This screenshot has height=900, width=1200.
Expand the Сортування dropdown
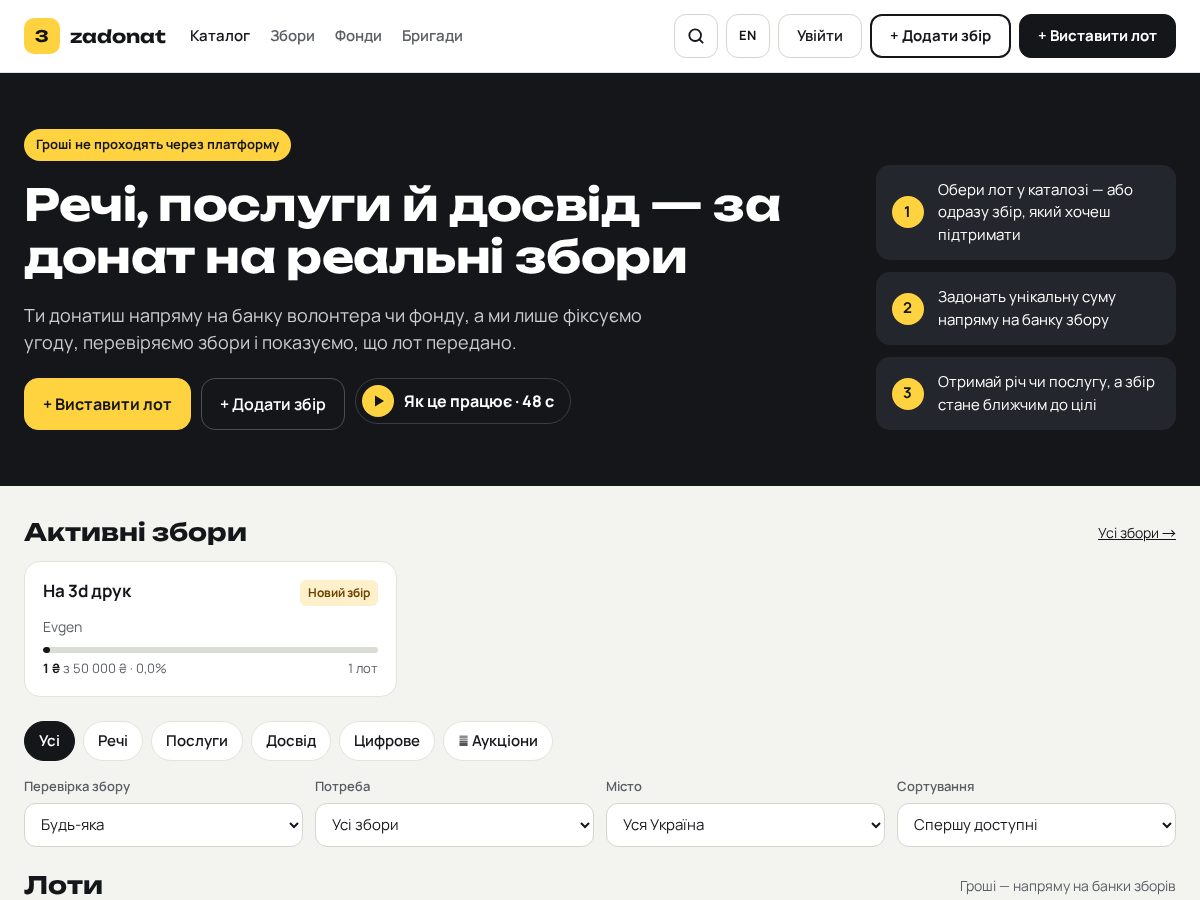pos(1036,825)
